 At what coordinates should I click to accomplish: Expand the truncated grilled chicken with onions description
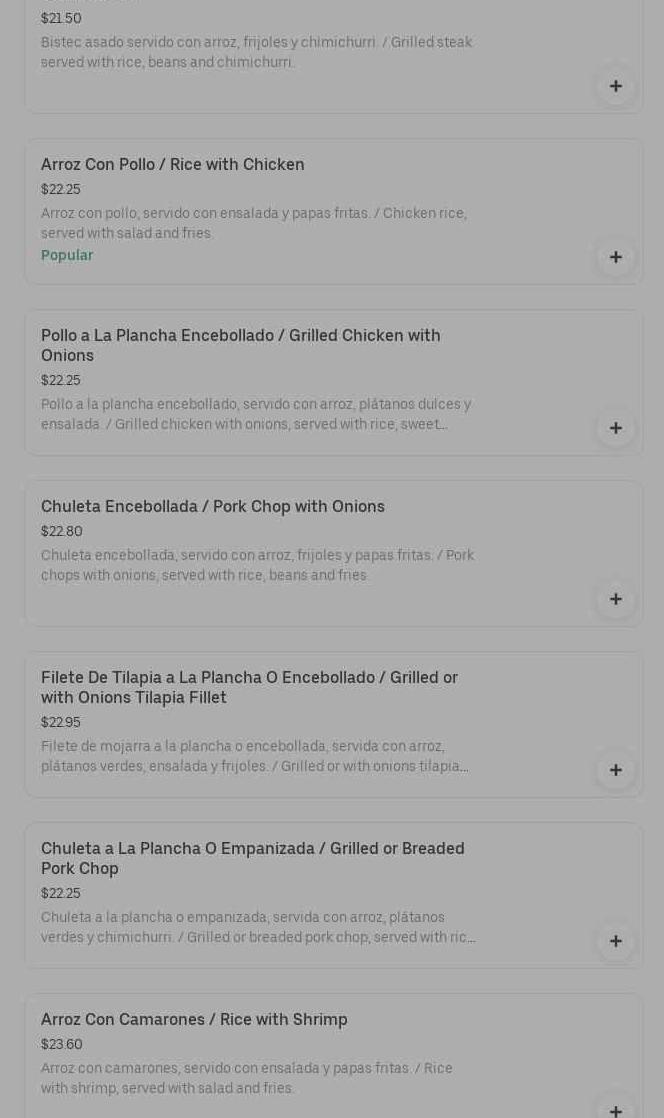tap(256, 415)
